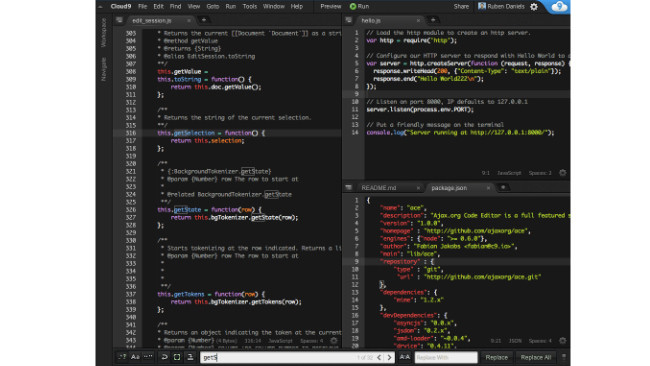Open the Help menu
Viewport: 650px width, 366px height.
pyautogui.click(x=296, y=7)
